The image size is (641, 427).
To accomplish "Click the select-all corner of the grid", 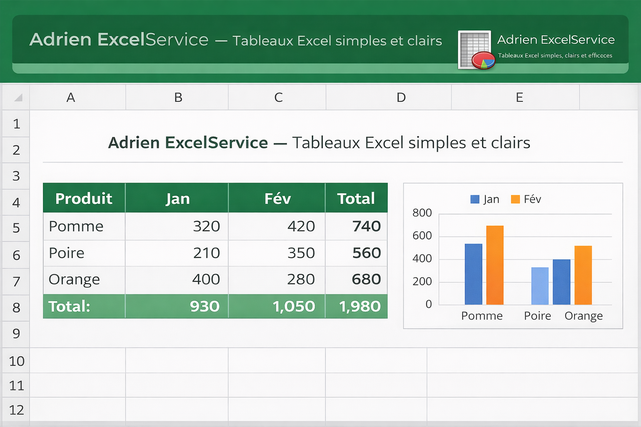I will click(x=15, y=97).
